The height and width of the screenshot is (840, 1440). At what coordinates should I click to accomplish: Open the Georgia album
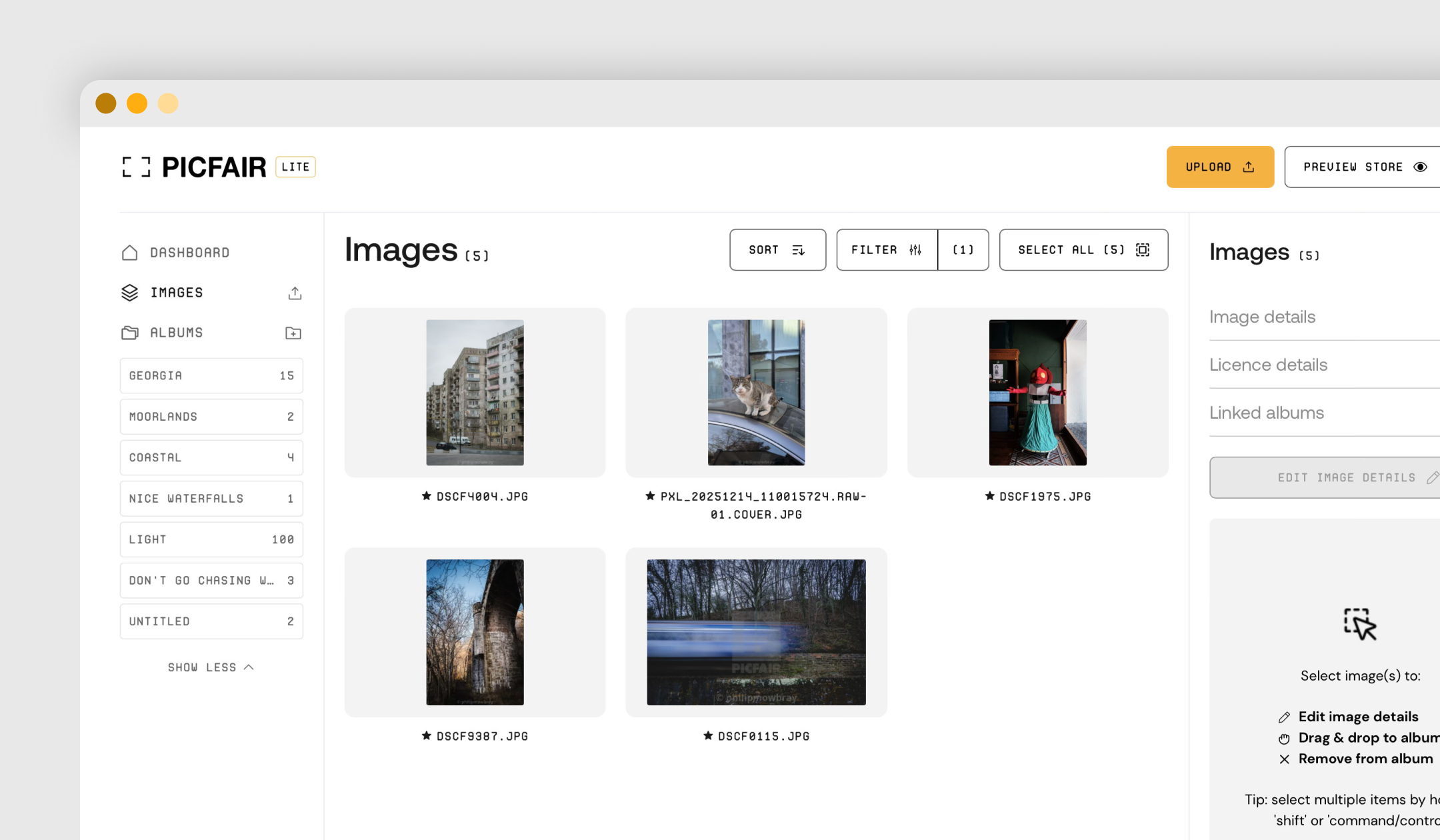tap(211, 376)
